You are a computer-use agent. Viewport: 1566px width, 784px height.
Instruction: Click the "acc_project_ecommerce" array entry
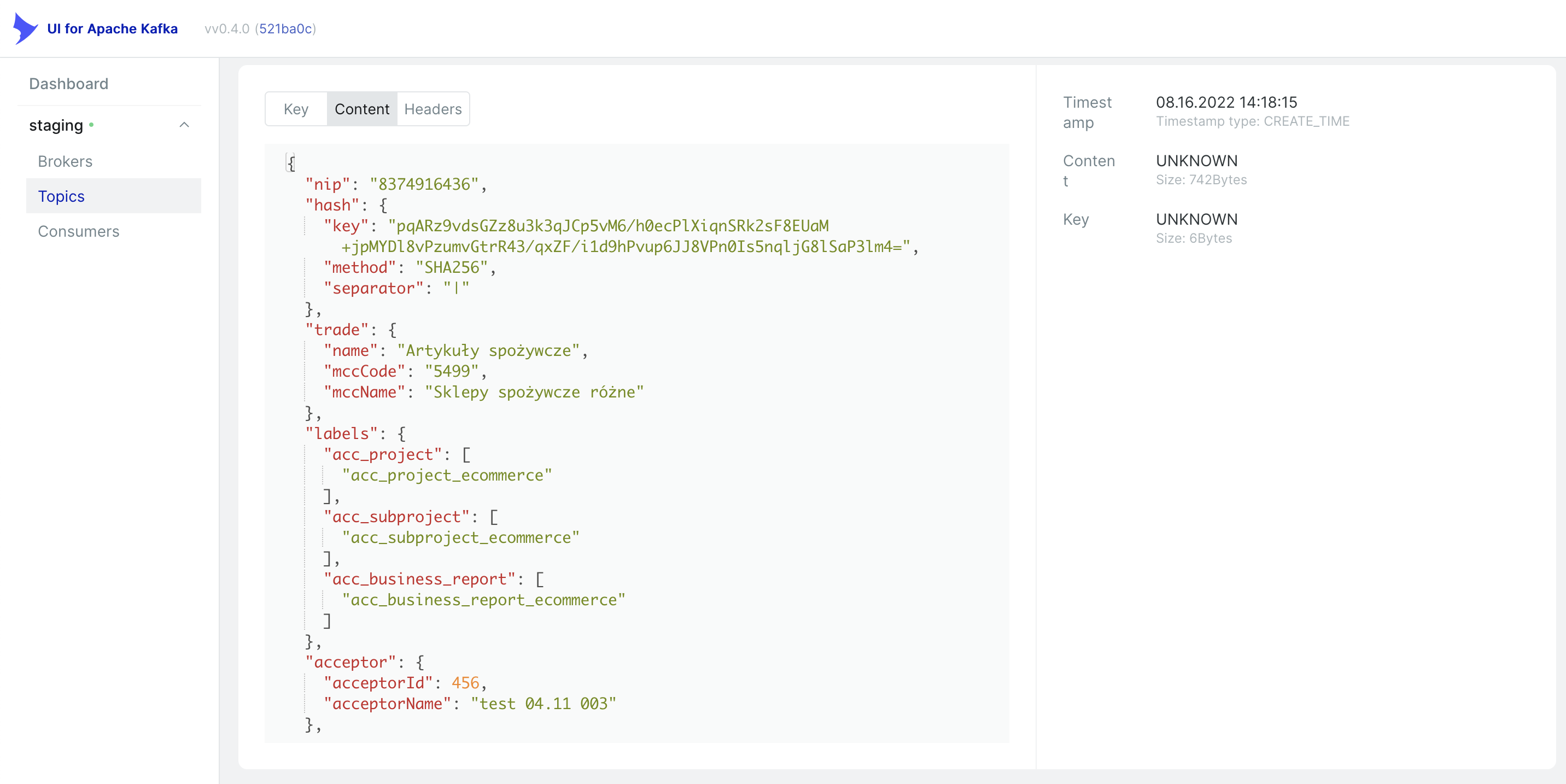point(447,475)
